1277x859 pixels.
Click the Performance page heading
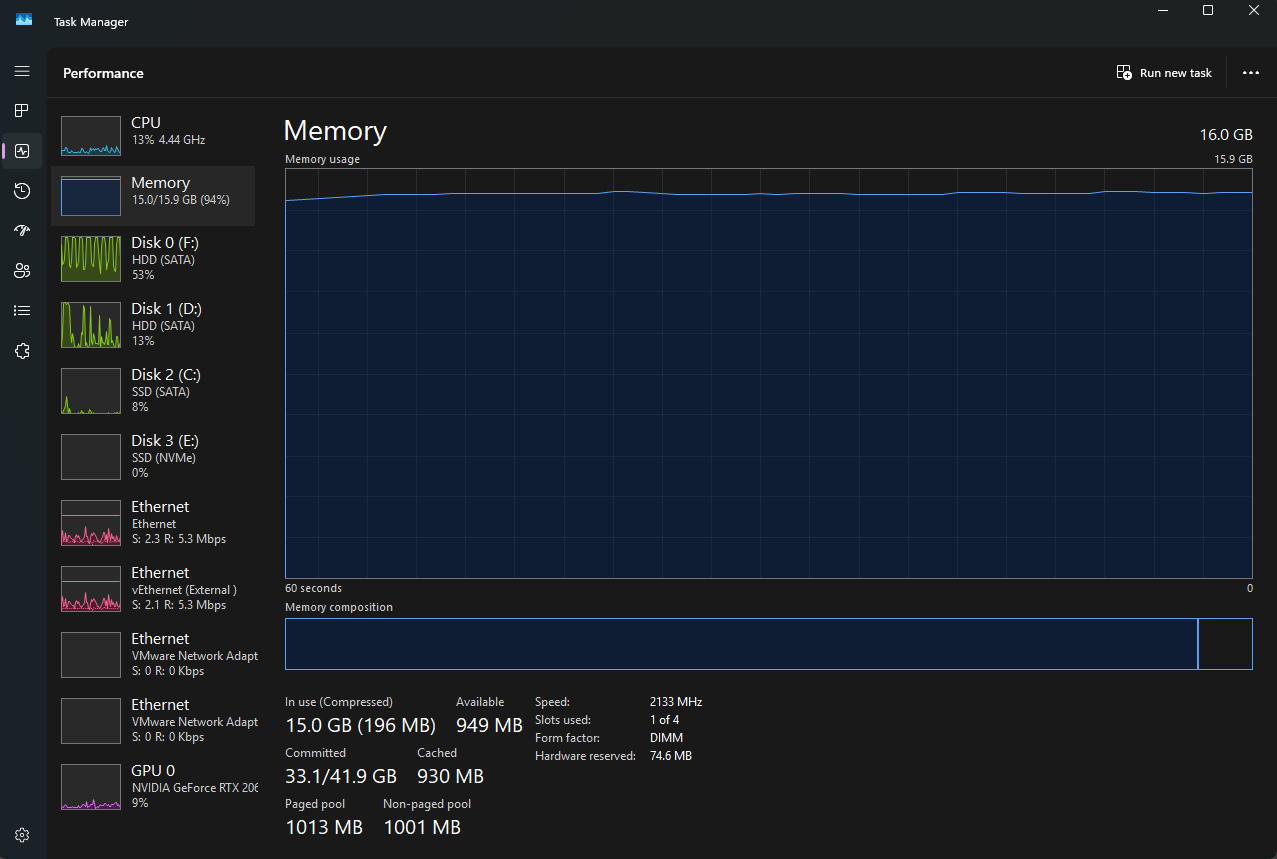coord(103,73)
